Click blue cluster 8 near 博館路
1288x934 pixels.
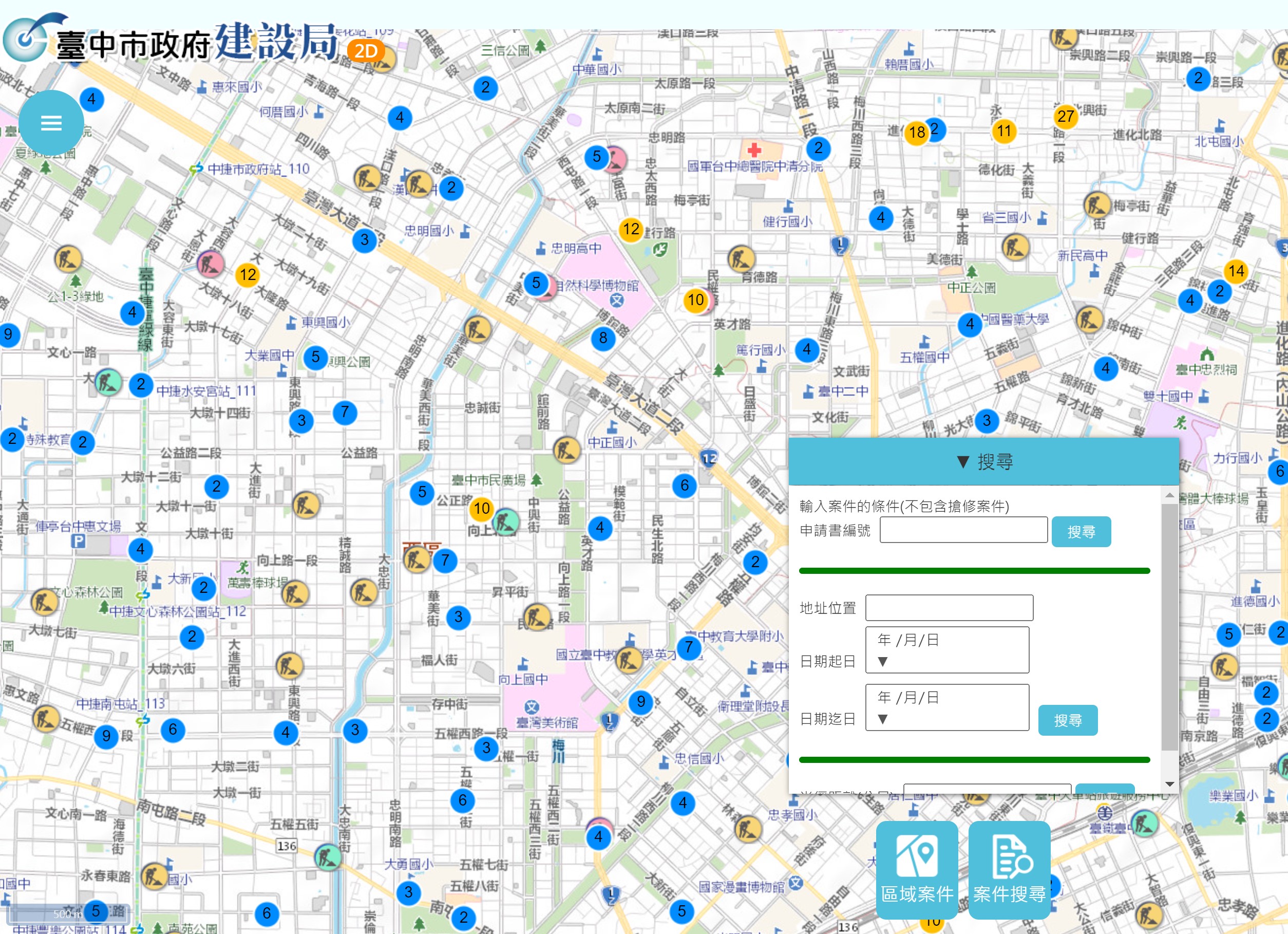coord(603,338)
